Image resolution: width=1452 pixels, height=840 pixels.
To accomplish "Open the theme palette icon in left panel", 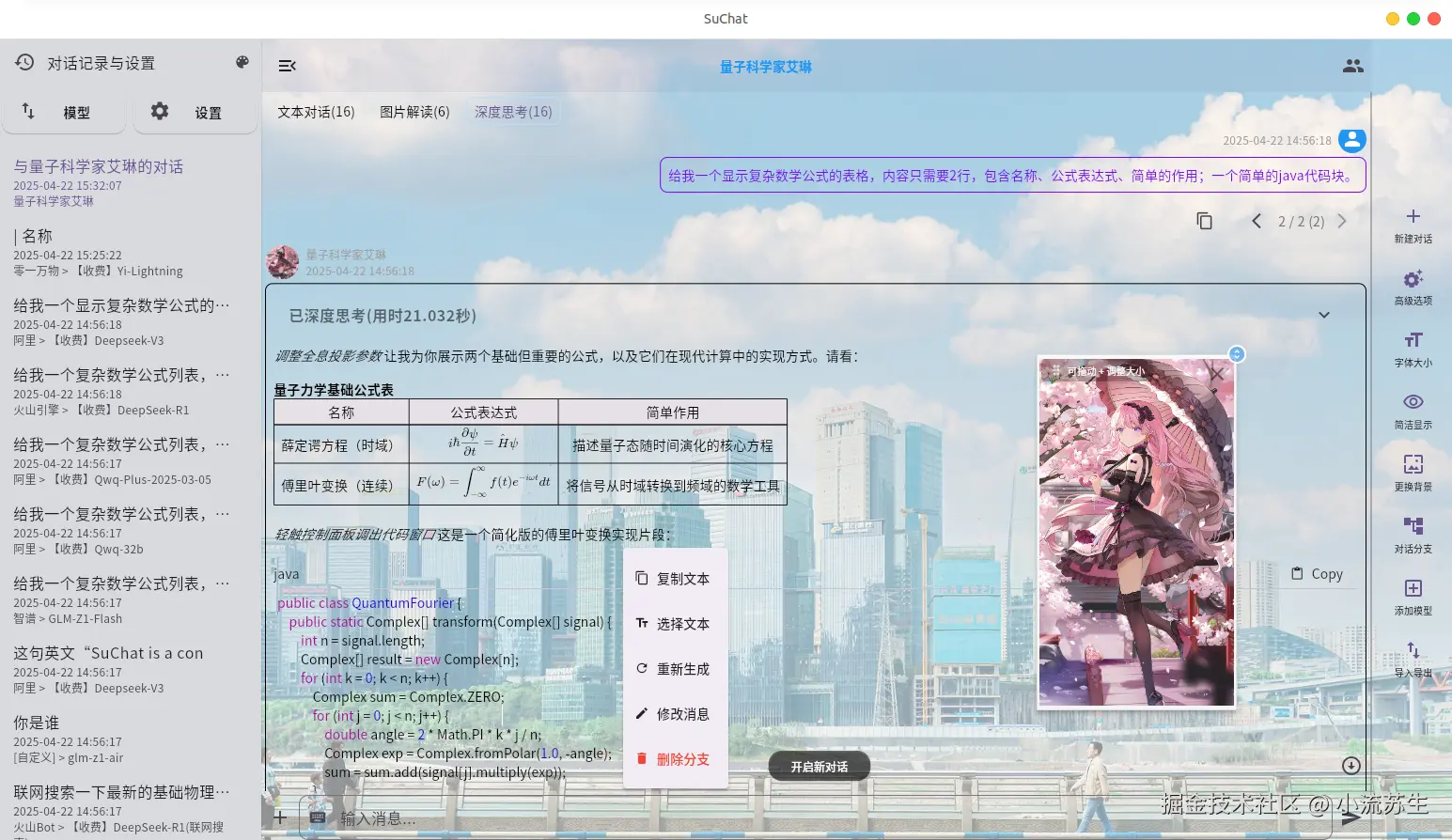I will (x=242, y=62).
